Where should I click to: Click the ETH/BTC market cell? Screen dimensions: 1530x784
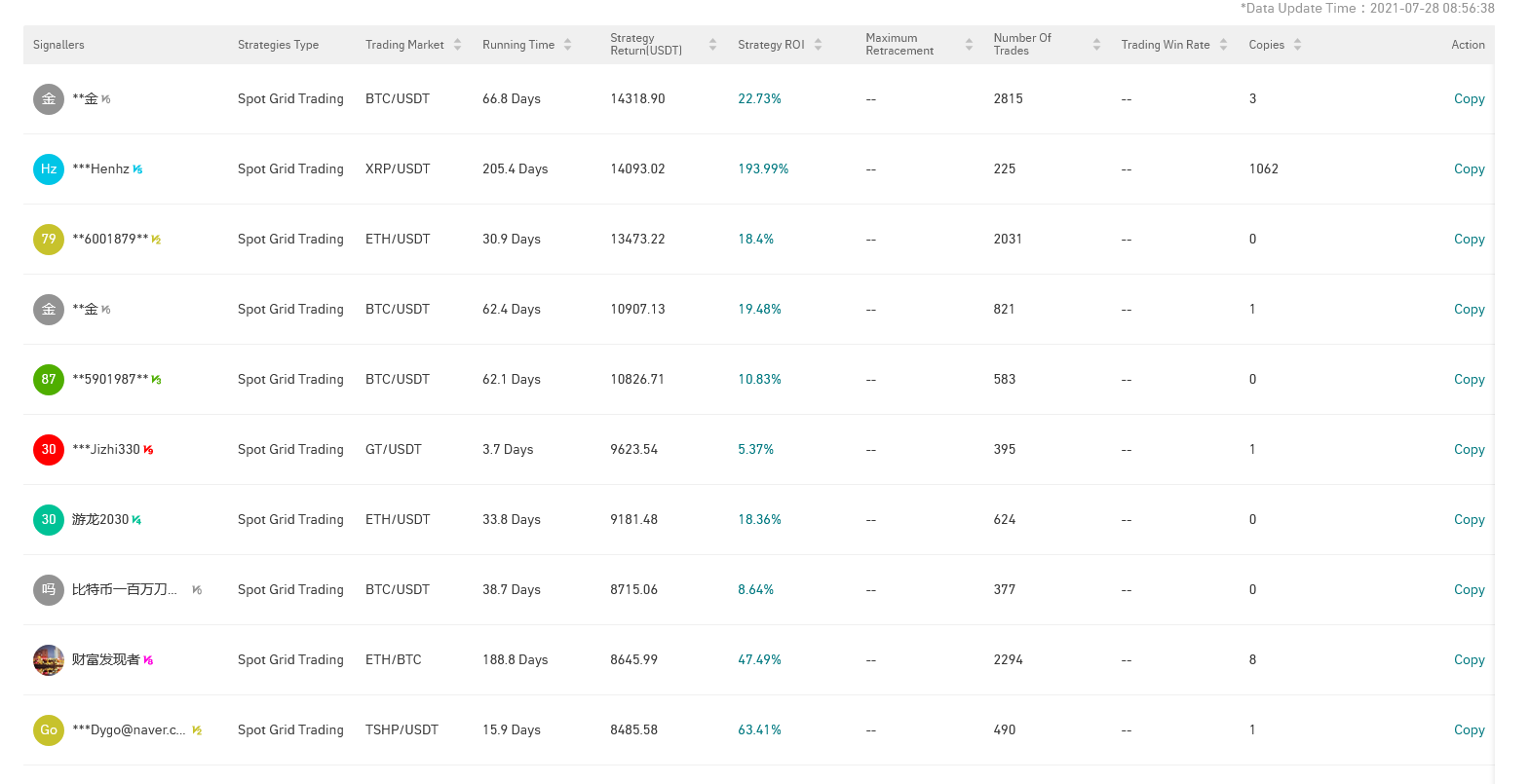pos(394,660)
